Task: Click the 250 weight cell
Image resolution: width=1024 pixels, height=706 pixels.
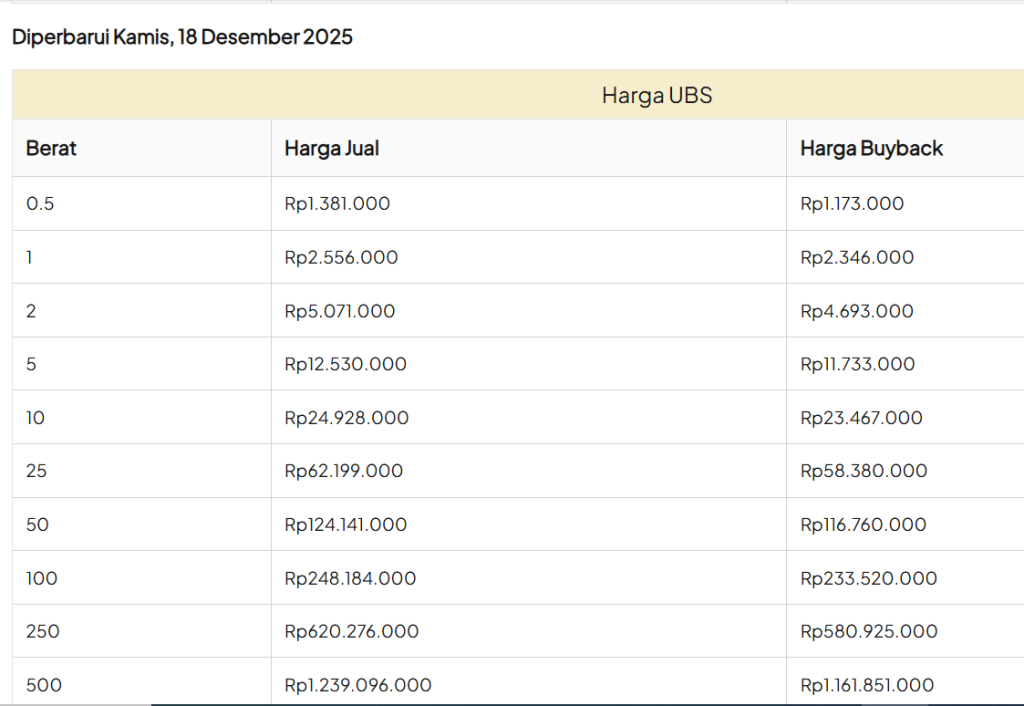Action: pyautogui.click(x=43, y=632)
